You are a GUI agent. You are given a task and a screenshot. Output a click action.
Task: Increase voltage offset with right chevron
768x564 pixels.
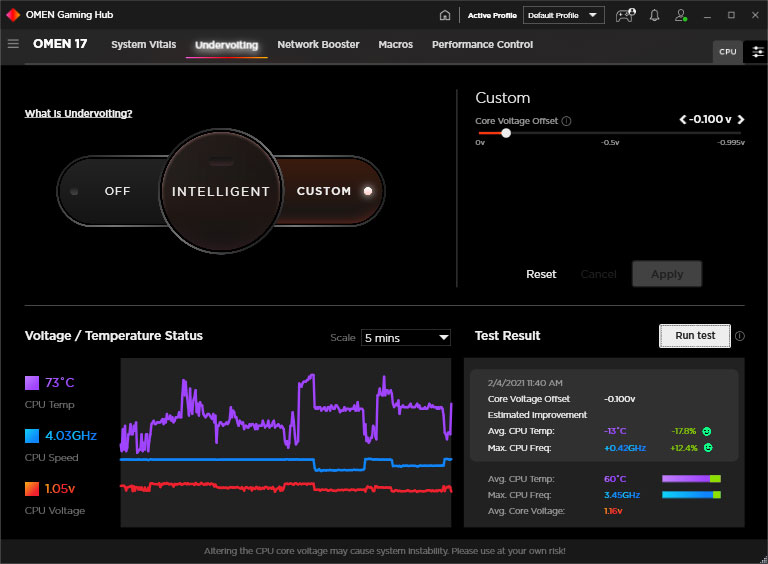pos(741,119)
